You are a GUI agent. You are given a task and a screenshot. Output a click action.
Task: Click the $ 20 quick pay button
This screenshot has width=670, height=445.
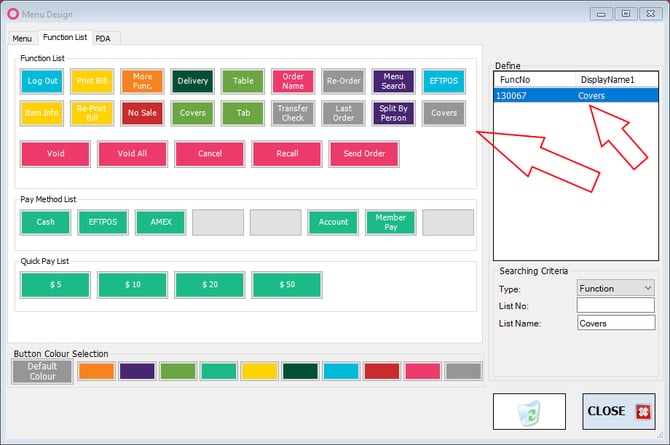coord(210,285)
